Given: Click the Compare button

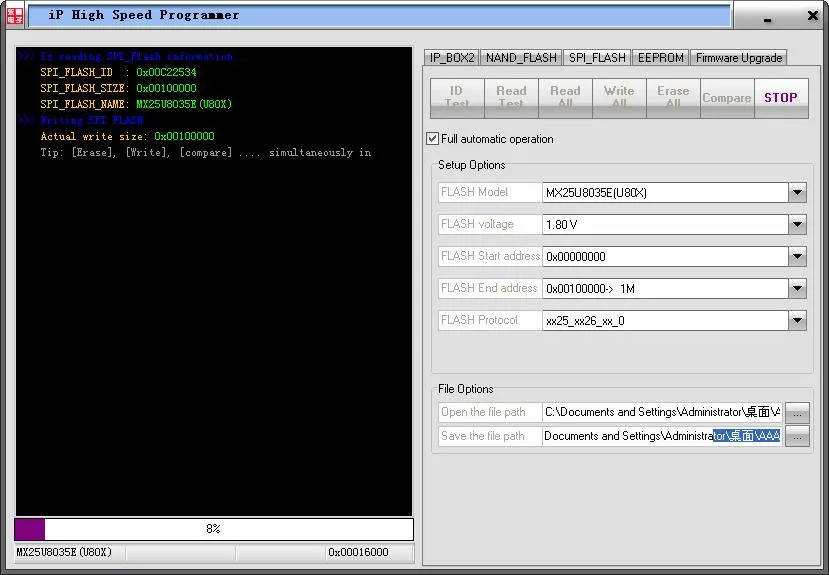Looking at the screenshot, I should tap(727, 98).
